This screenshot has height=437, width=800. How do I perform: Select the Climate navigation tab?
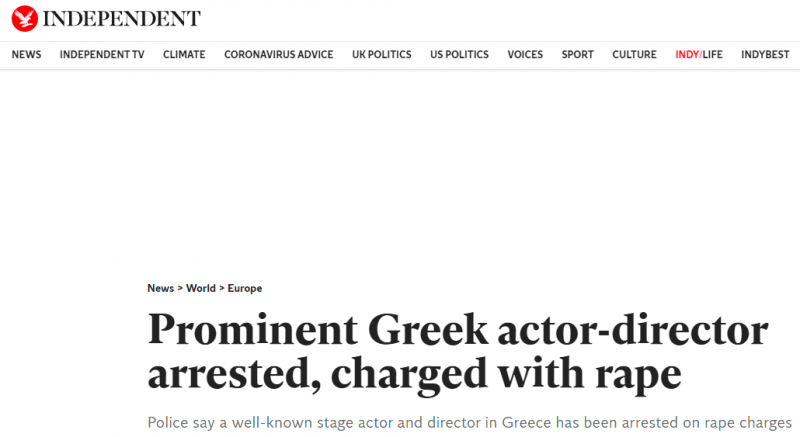coord(184,55)
